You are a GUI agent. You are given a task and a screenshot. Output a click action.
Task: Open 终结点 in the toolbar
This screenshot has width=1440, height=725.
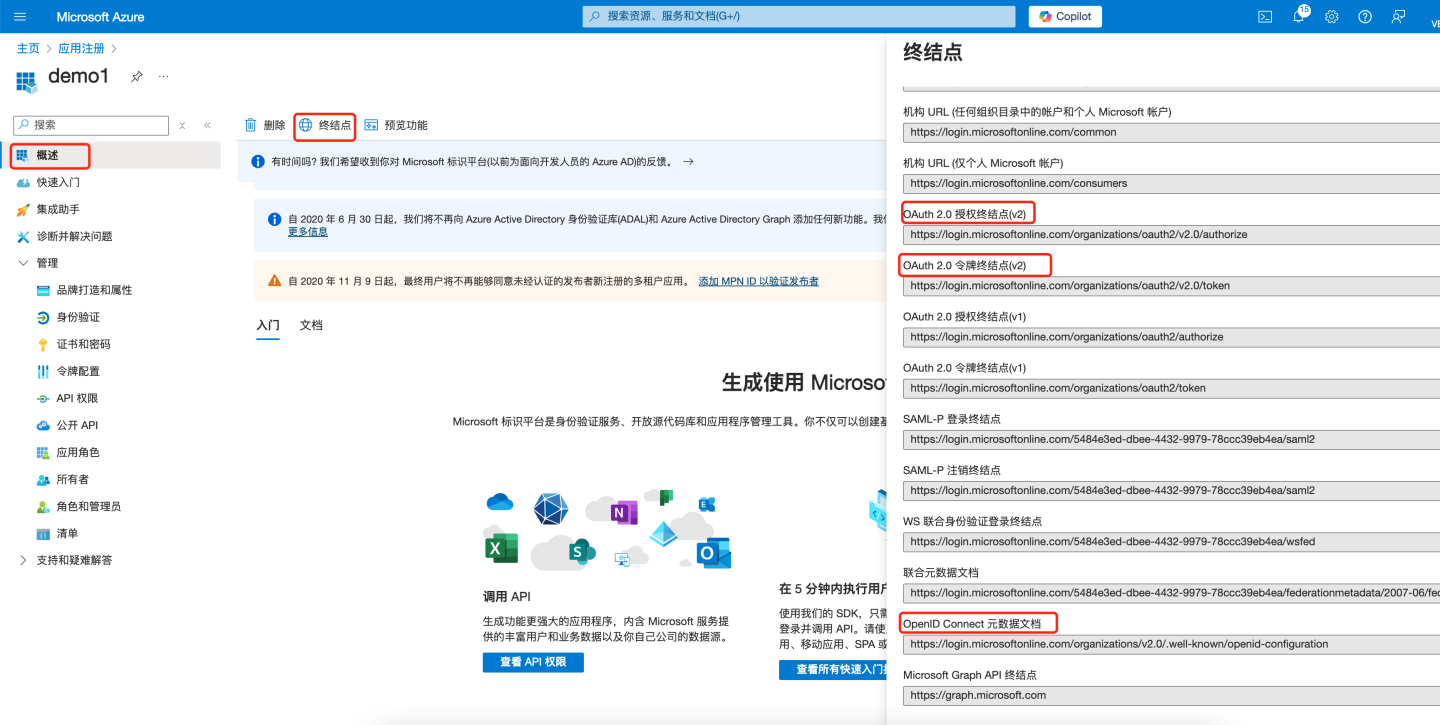pyautogui.click(x=325, y=125)
